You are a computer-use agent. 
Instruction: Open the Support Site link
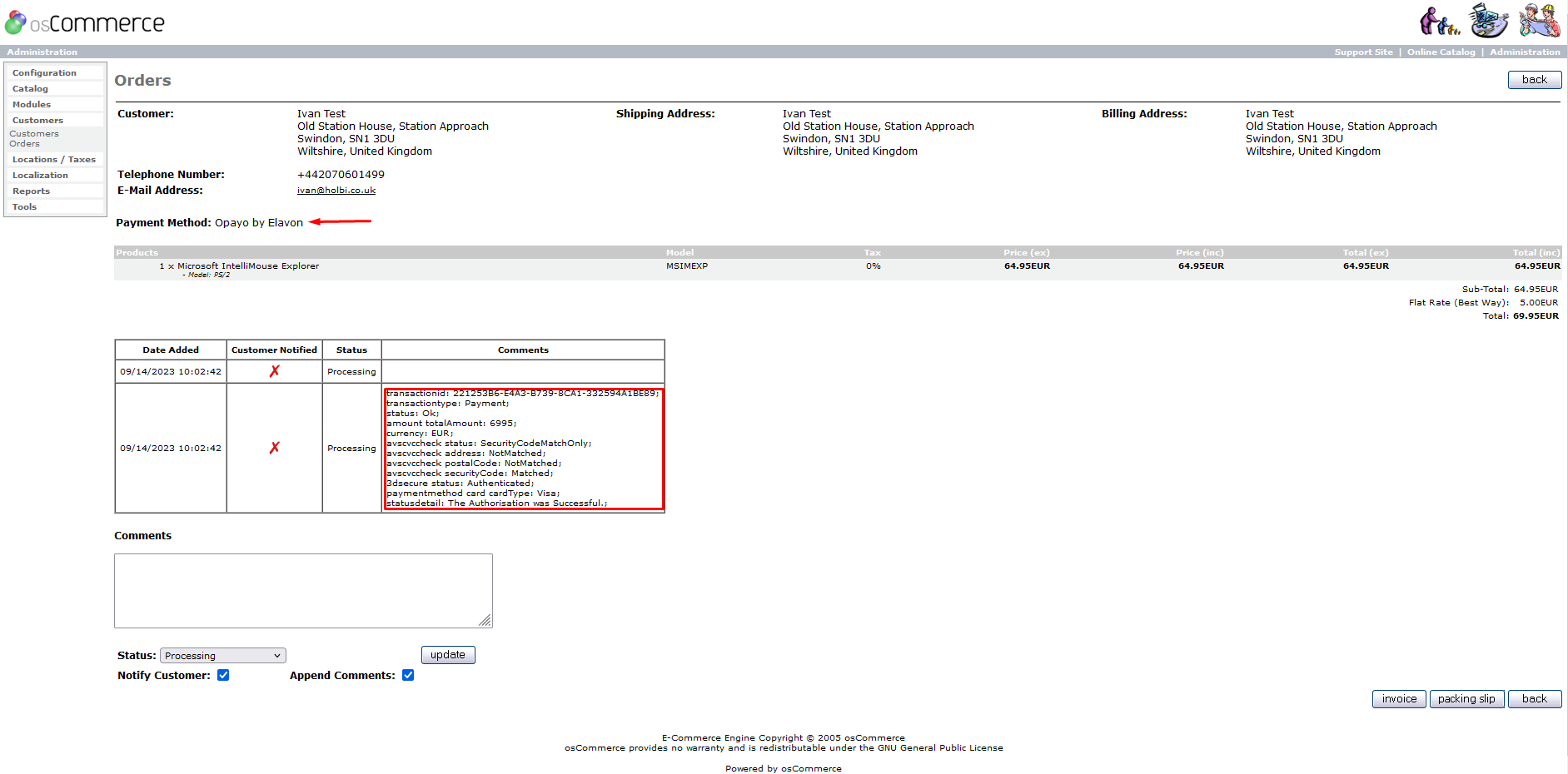coord(1363,52)
